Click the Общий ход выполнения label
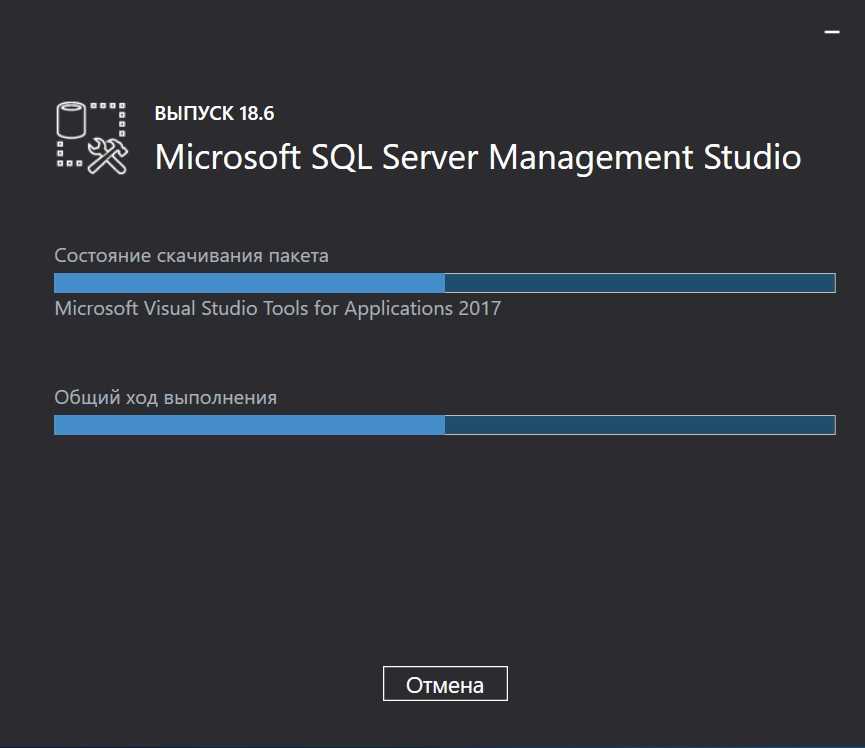Viewport: 865px width, 748px height. coord(165,398)
